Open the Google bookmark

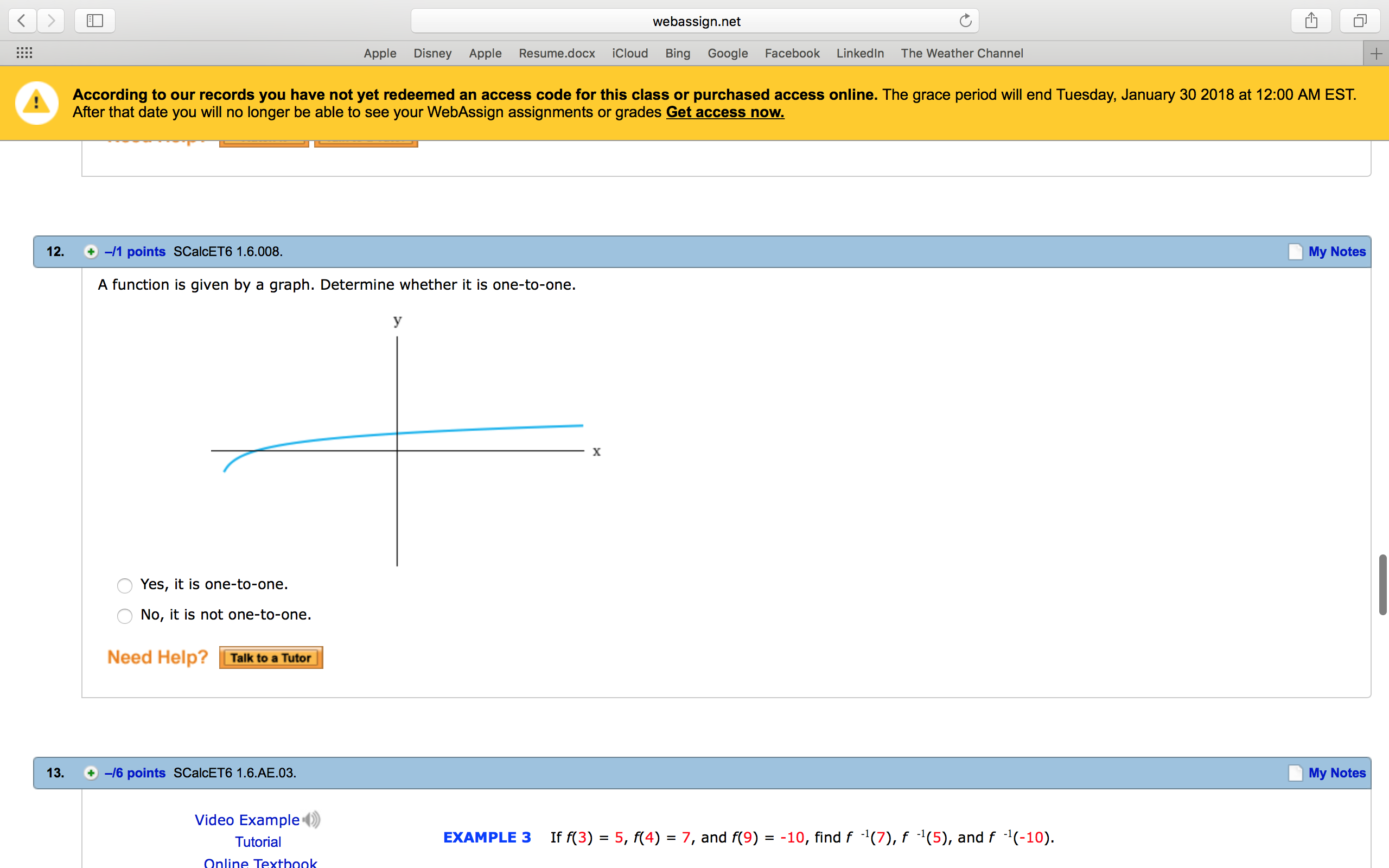727,53
